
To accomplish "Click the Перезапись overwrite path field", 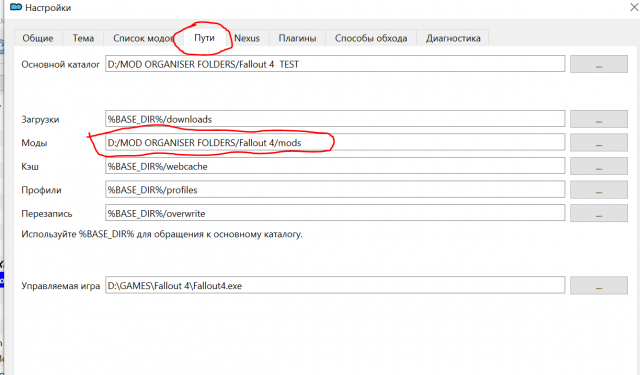I will (x=335, y=213).
